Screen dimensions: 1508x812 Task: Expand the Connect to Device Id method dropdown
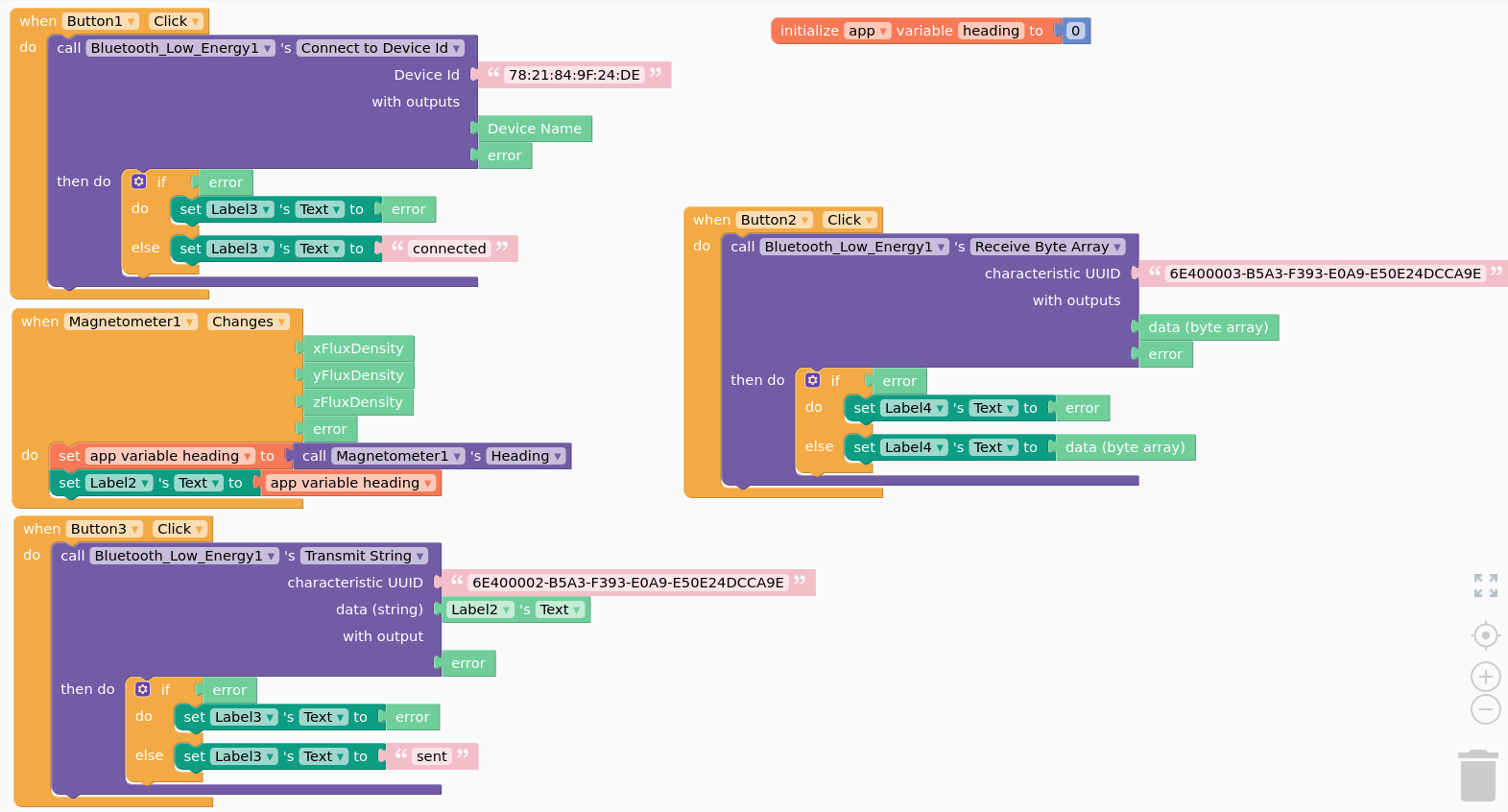click(457, 48)
